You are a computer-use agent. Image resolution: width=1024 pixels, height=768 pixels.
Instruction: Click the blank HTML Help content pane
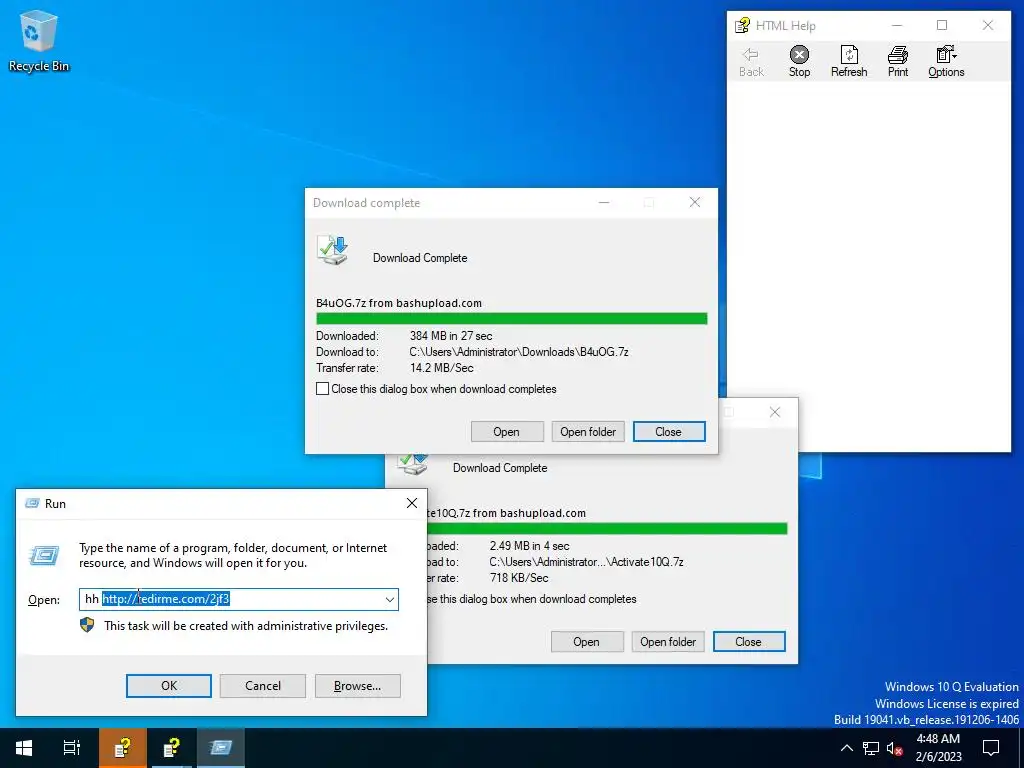point(869,266)
